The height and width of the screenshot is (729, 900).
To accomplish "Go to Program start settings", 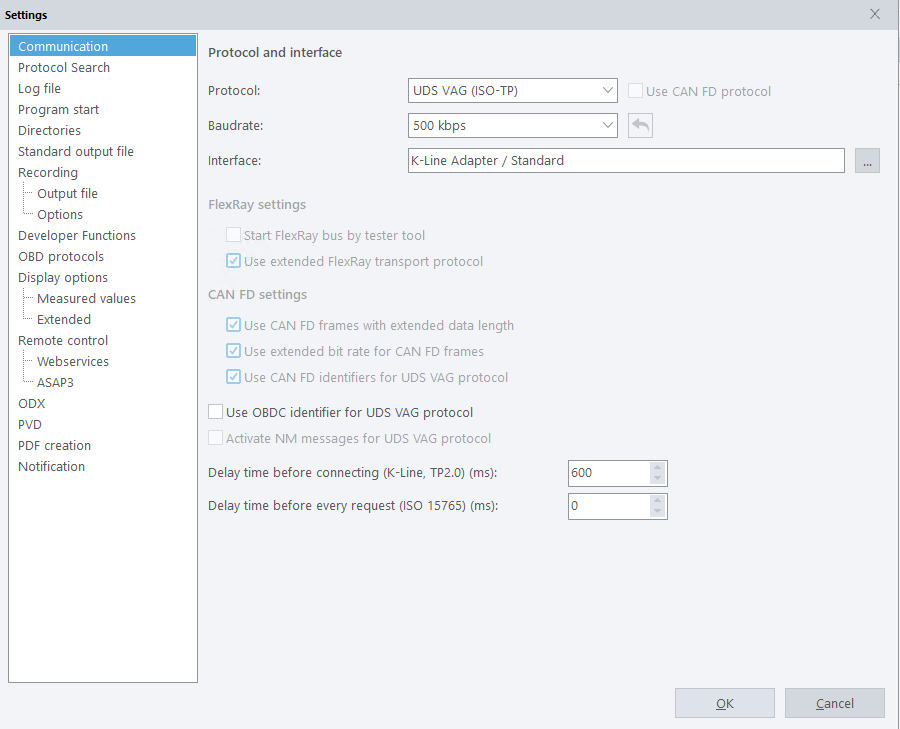I will (x=59, y=109).
